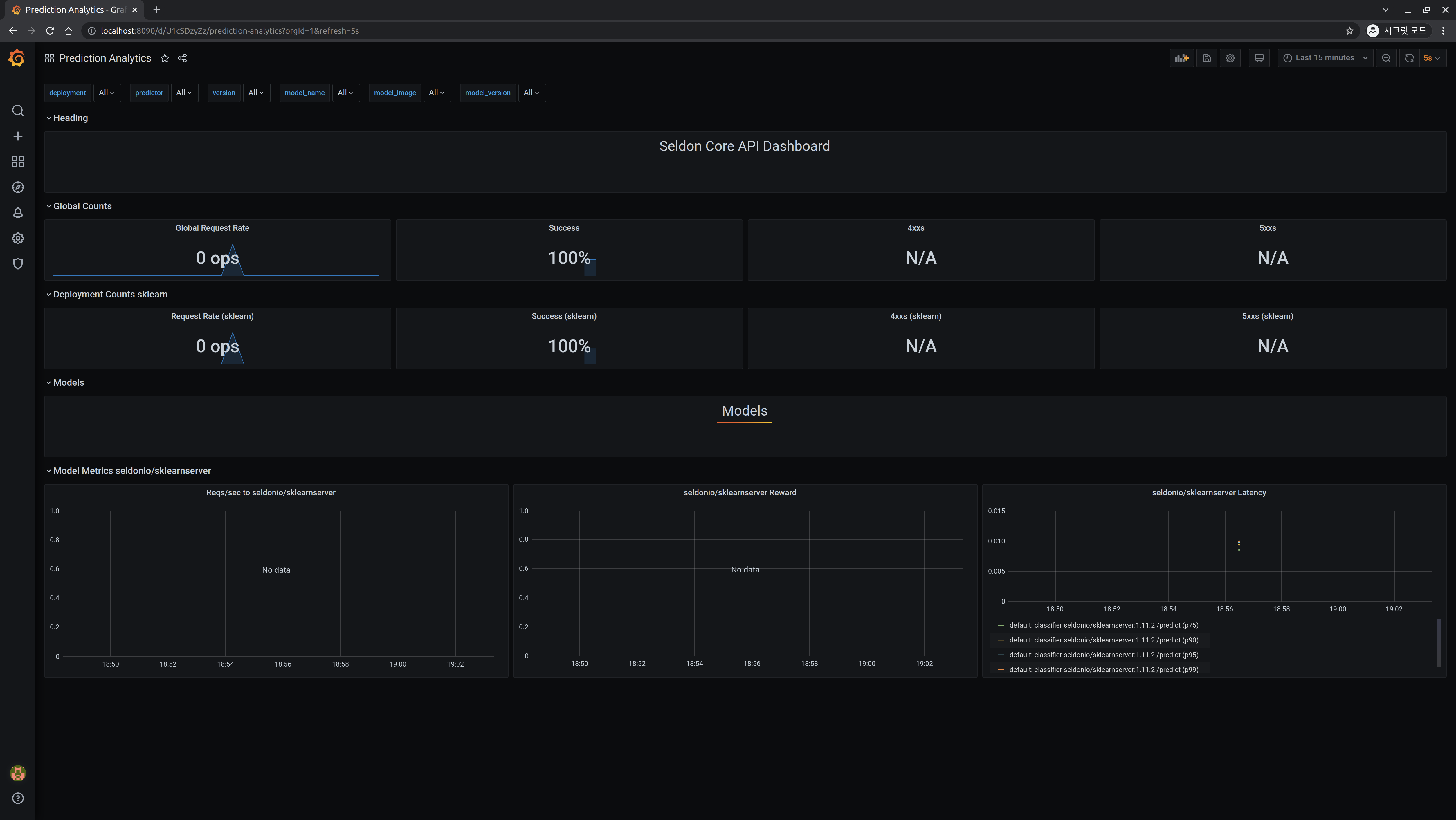Open Grafana home logo
Viewport: 1456px width, 820px height.
point(17,58)
